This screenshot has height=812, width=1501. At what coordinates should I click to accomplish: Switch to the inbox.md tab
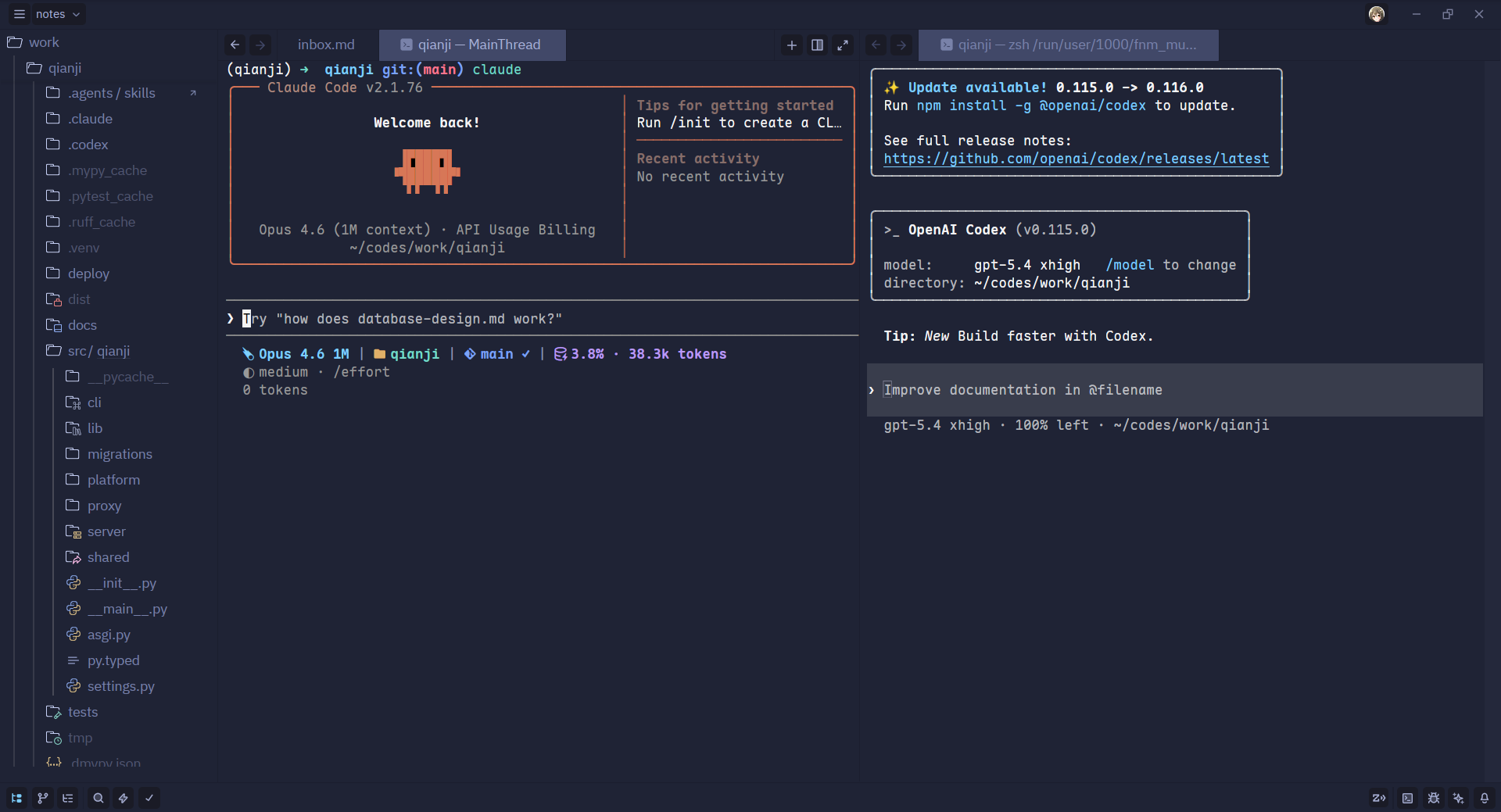[x=326, y=45]
